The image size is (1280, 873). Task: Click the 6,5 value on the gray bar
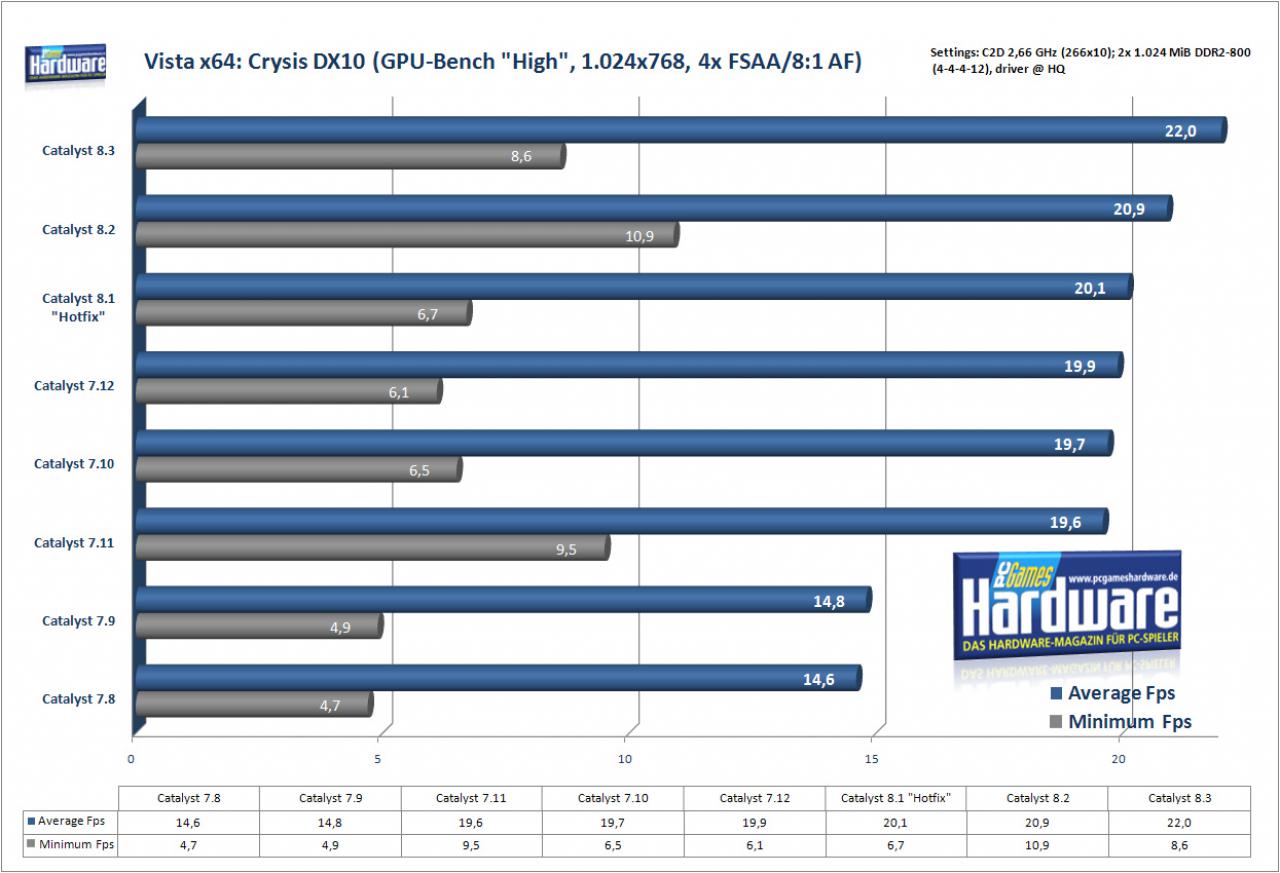(418, 470)
